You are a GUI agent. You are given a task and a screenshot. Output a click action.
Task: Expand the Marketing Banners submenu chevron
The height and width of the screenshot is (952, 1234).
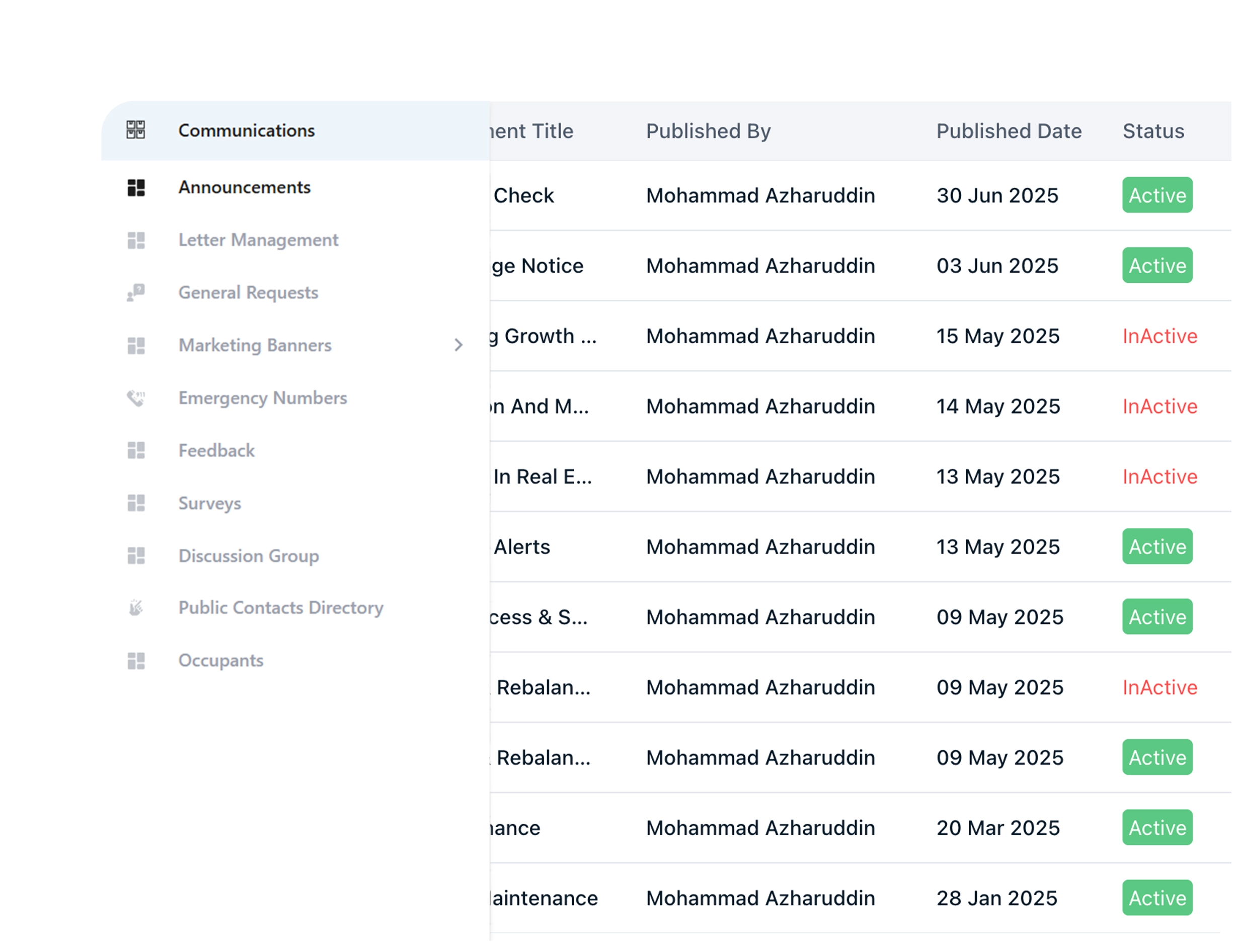pos(458,345)
